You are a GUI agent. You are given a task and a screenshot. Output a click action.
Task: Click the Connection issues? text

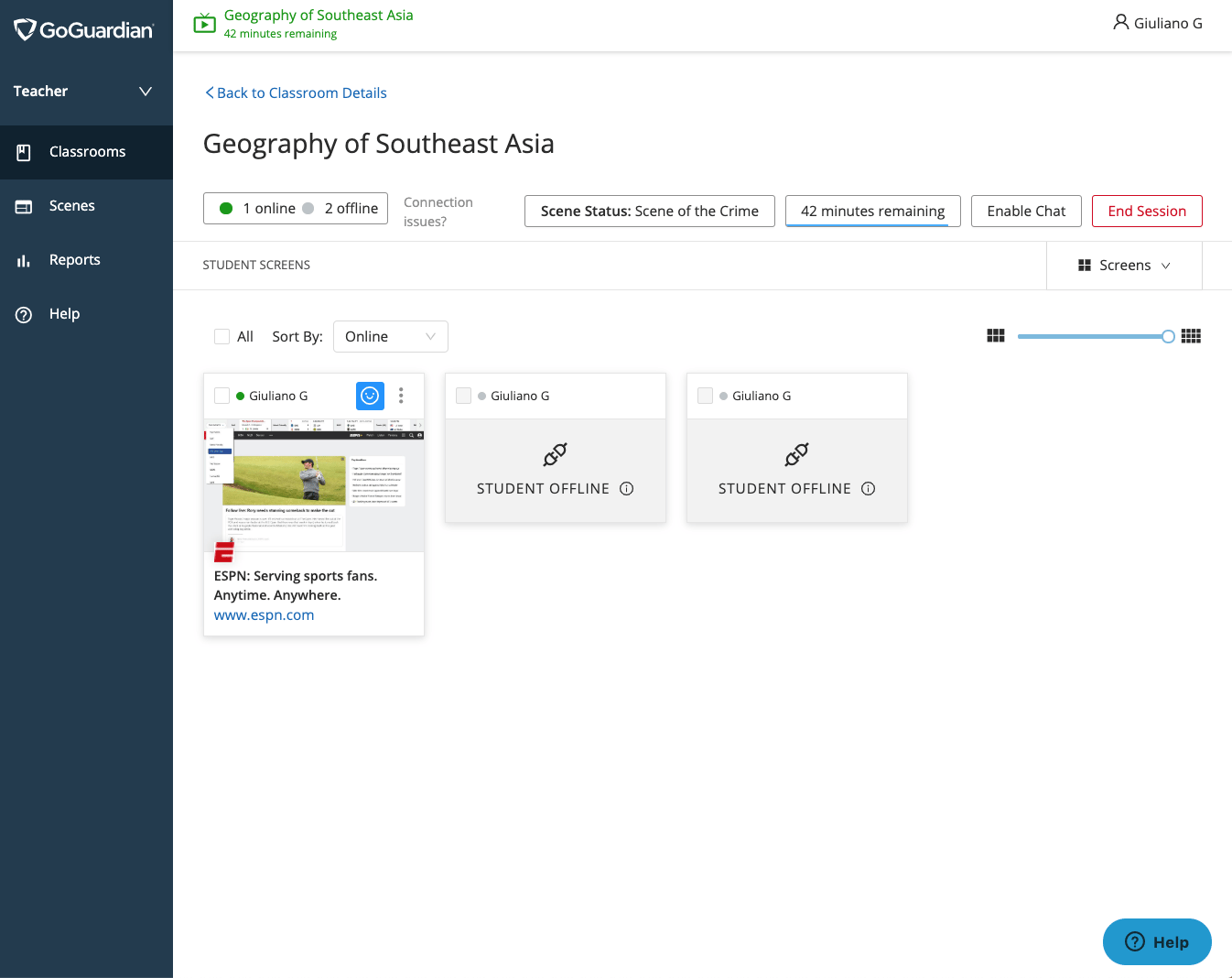(438, 212)
